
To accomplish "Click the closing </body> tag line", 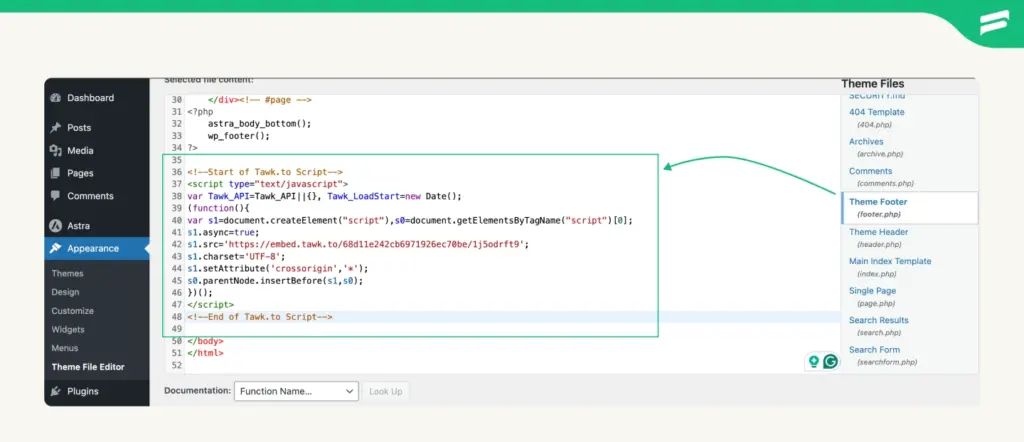I will pyautogui.click(x=205, y=341).
